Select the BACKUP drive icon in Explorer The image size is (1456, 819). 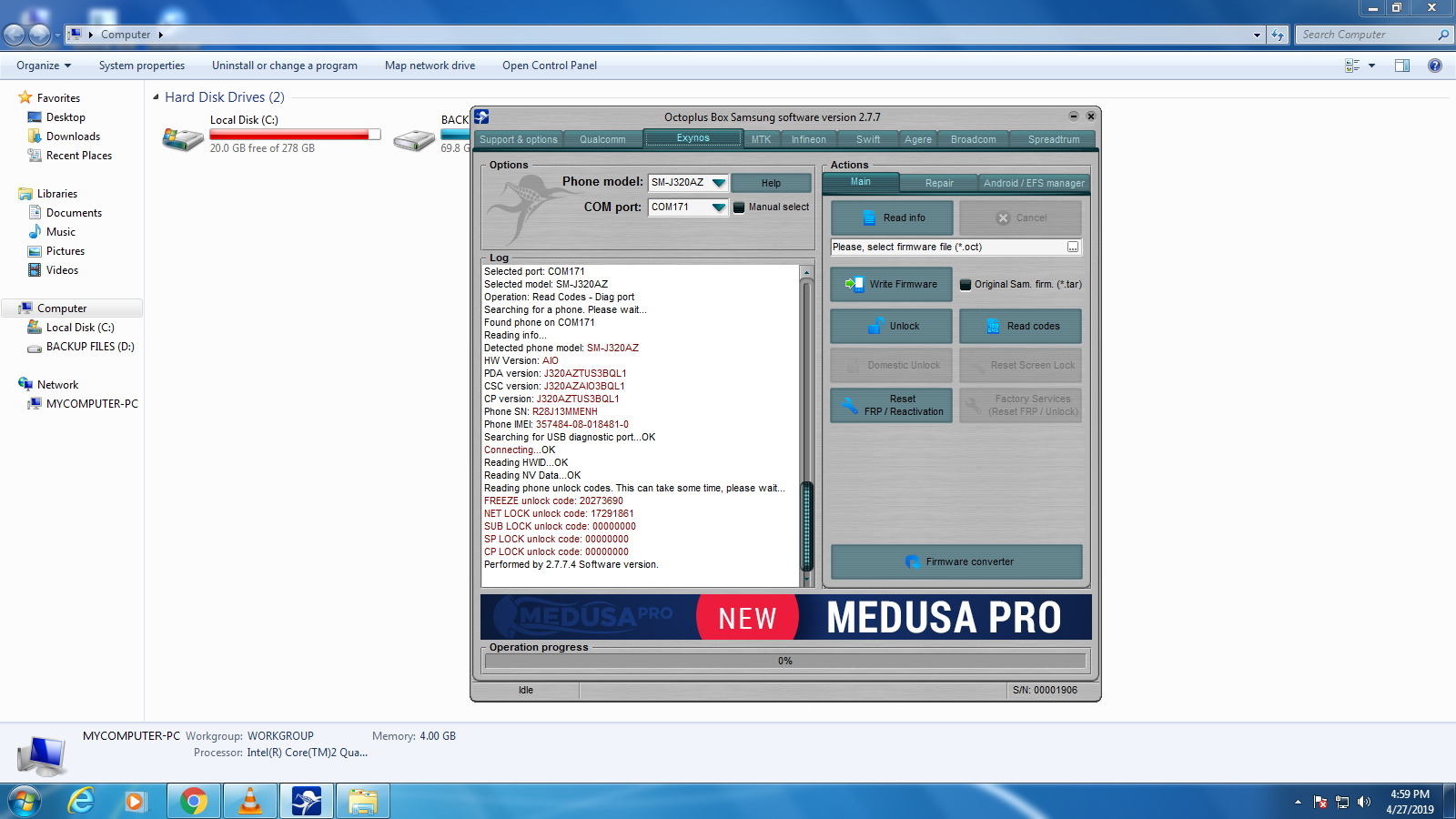click(414, 138)
